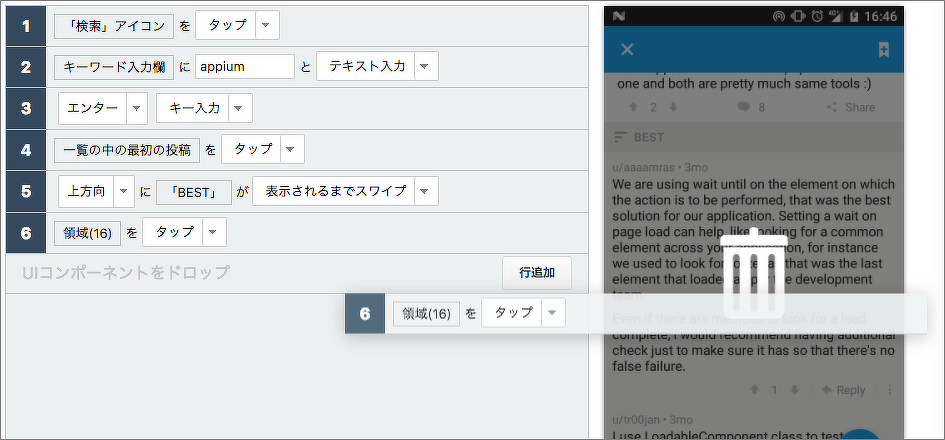Click the comment bubble icon beside 8
The height and width of the screenshot is (440, 945).
click(743, 107)
